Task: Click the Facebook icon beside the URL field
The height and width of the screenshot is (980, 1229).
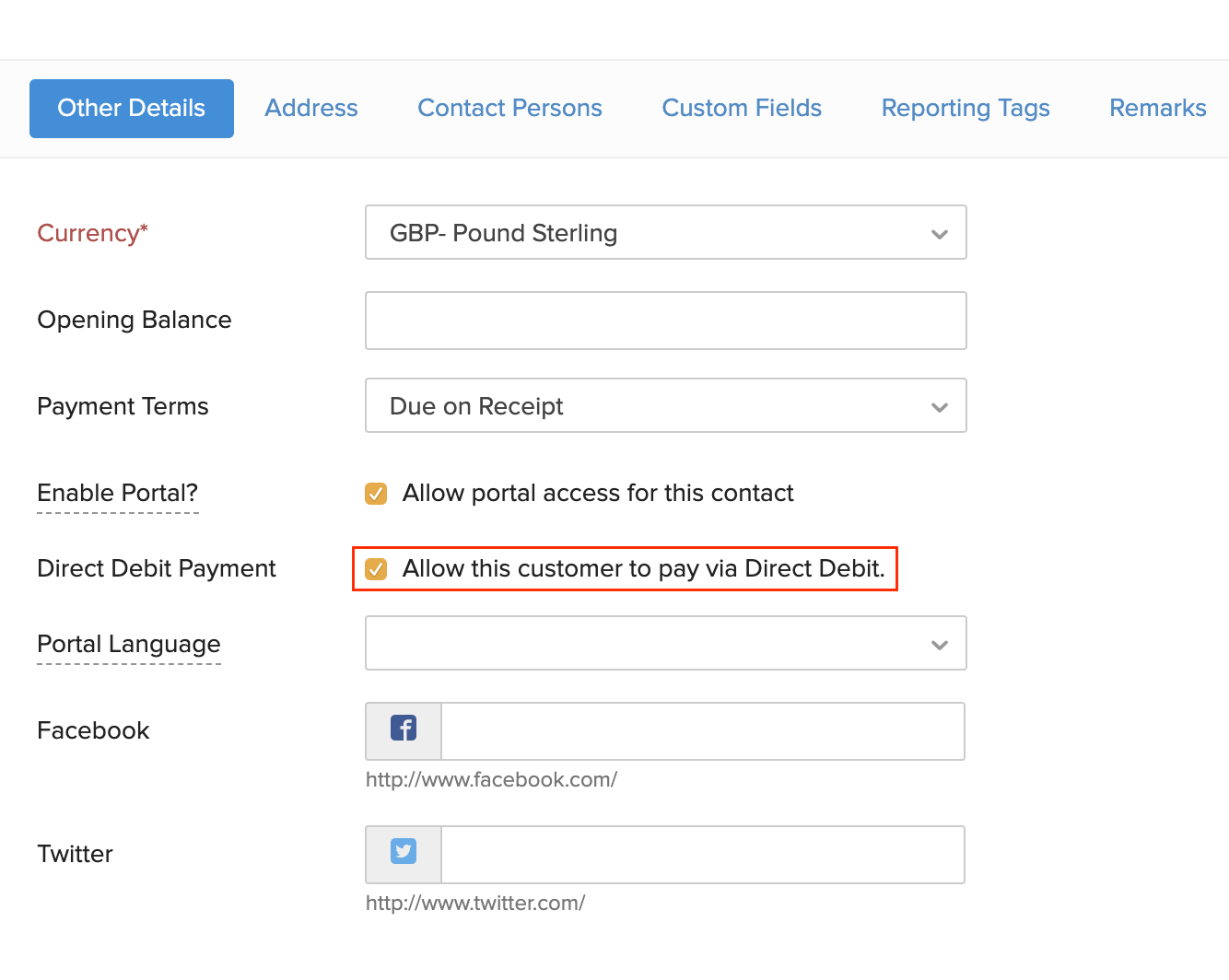Action: [x=403, y=729]
